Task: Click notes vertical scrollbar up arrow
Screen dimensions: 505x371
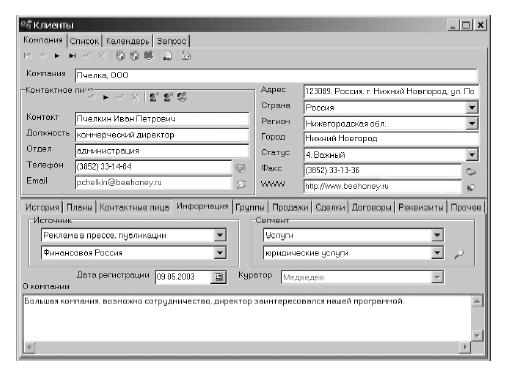Action: tap(477, 301)
